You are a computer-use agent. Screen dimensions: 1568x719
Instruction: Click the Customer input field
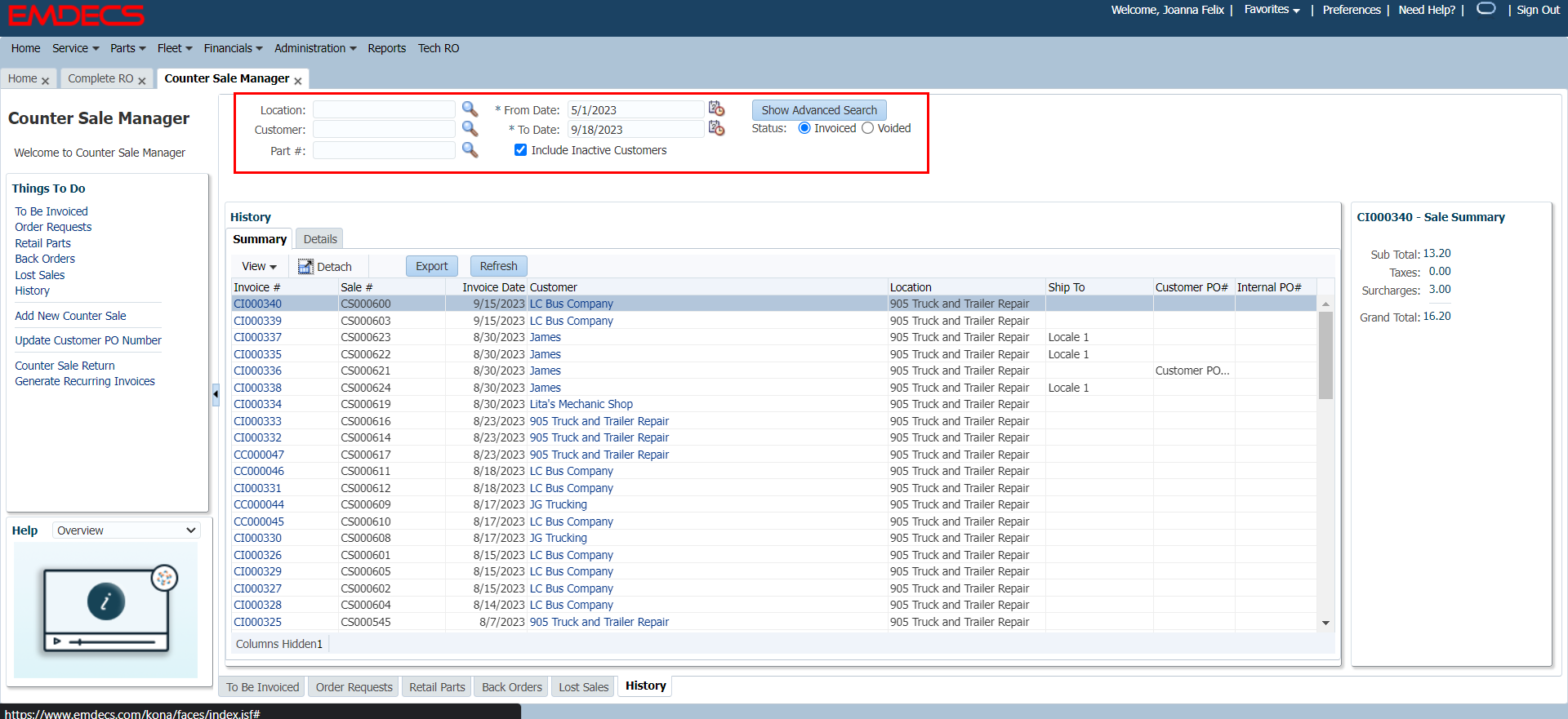[384, 129]
